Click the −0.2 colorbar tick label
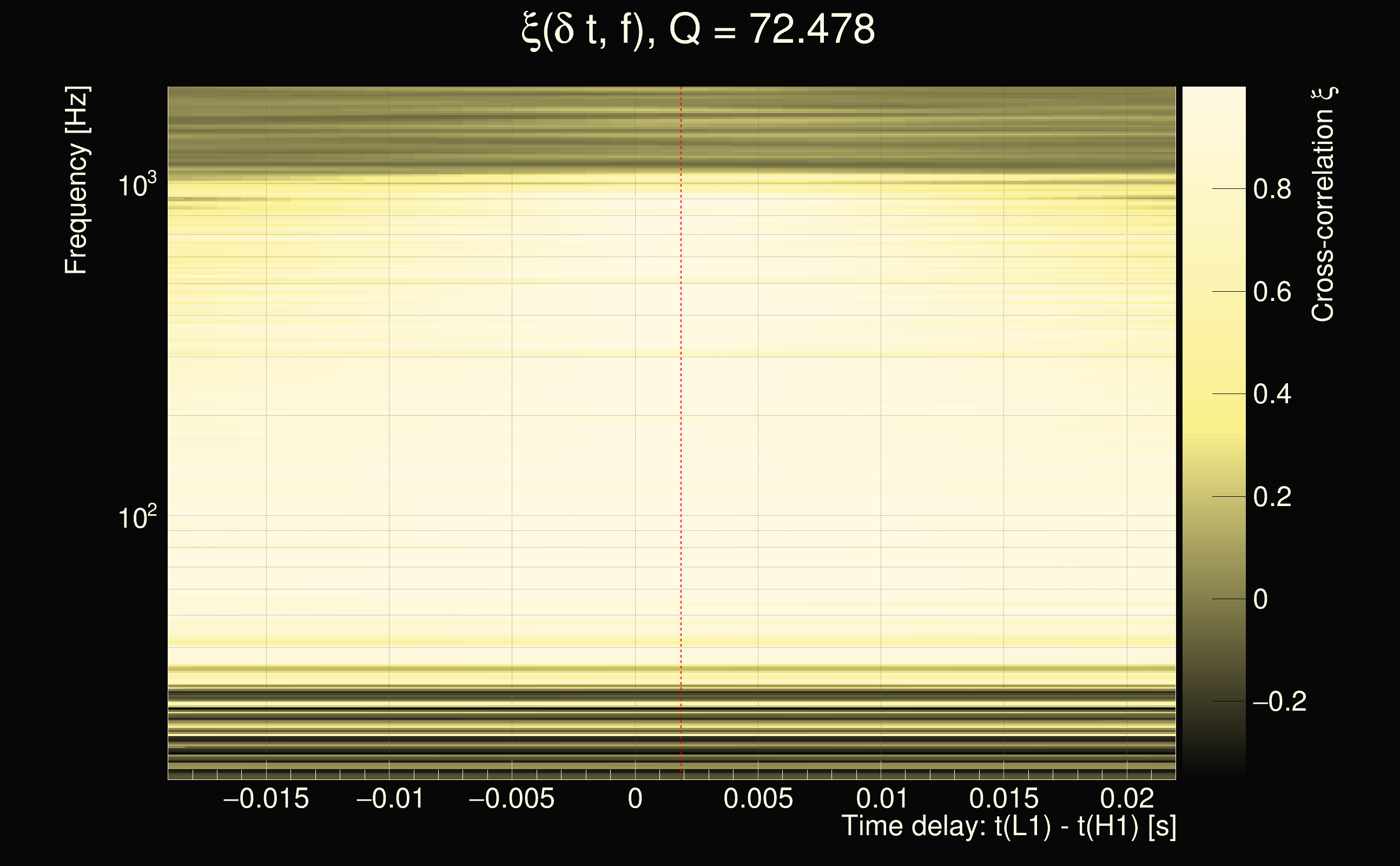 [1279, 702]
